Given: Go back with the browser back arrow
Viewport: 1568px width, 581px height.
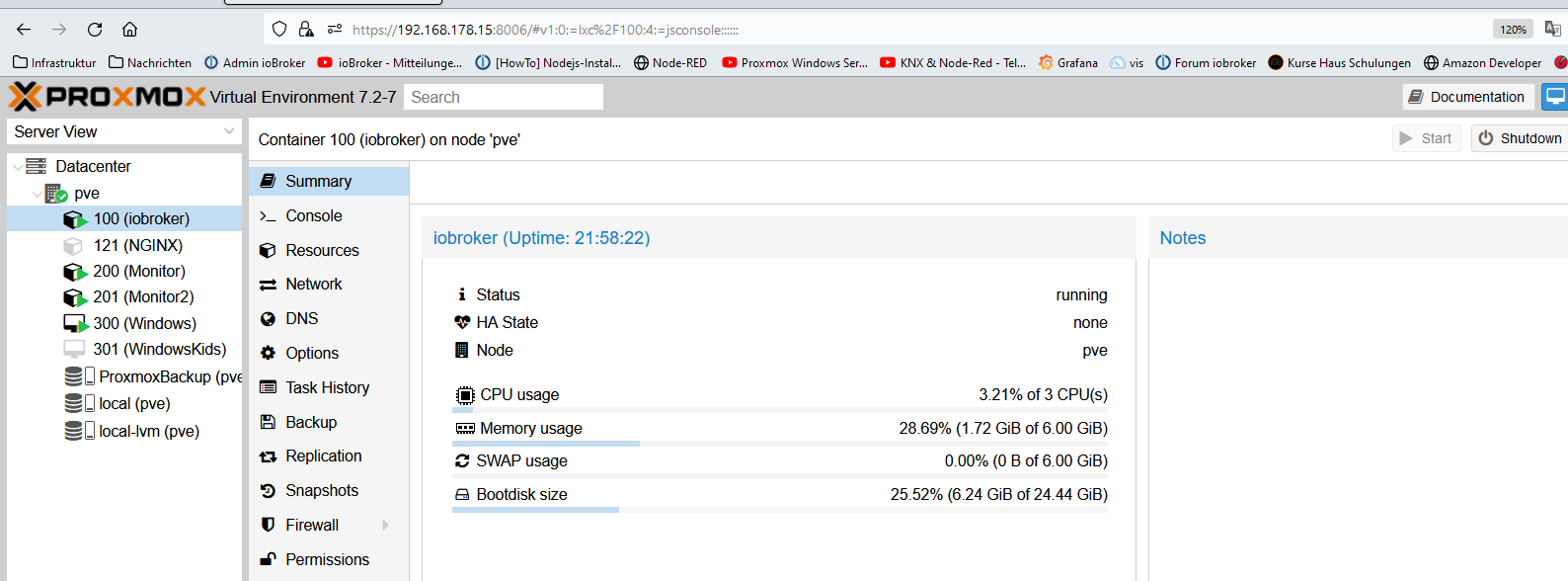Looking at the screenshot, I should (x=24, y=30).
